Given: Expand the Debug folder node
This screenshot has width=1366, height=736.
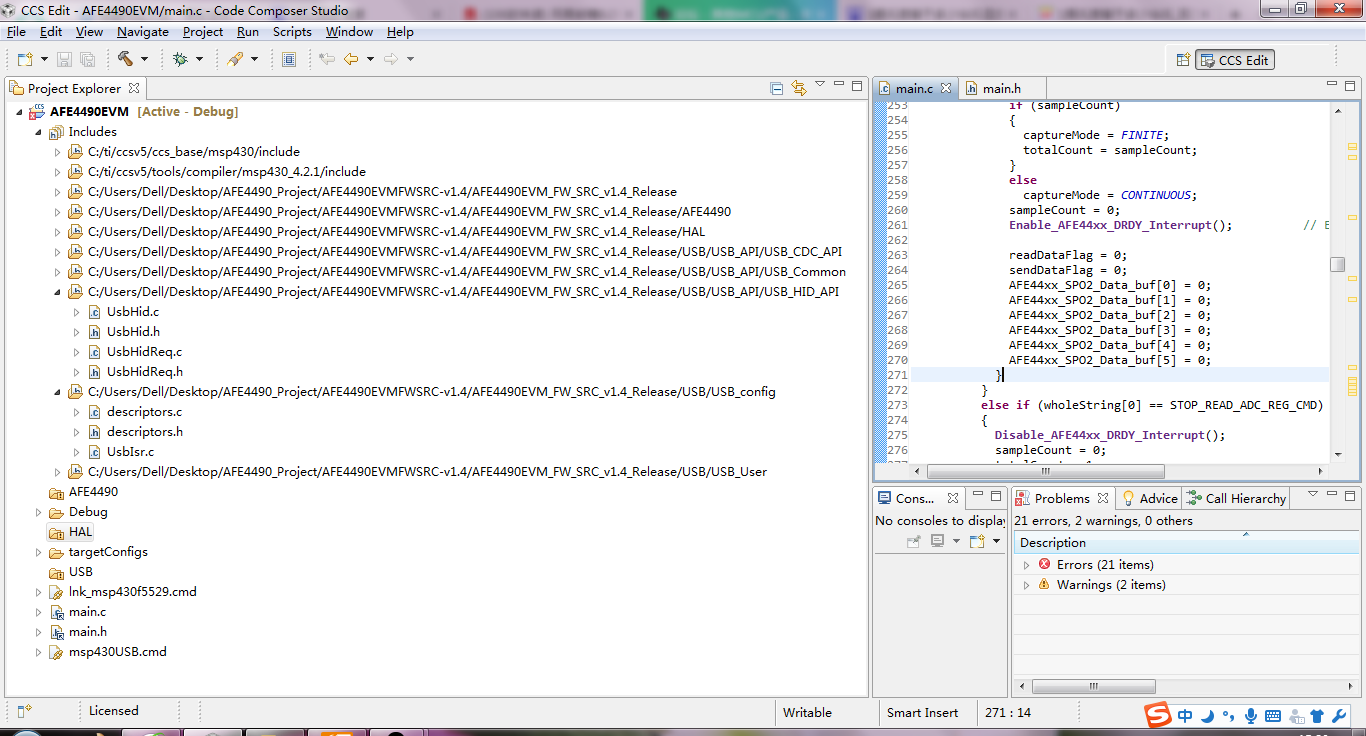Looking at the screenshot, I should pyautogui.click(x=38, y=512).
